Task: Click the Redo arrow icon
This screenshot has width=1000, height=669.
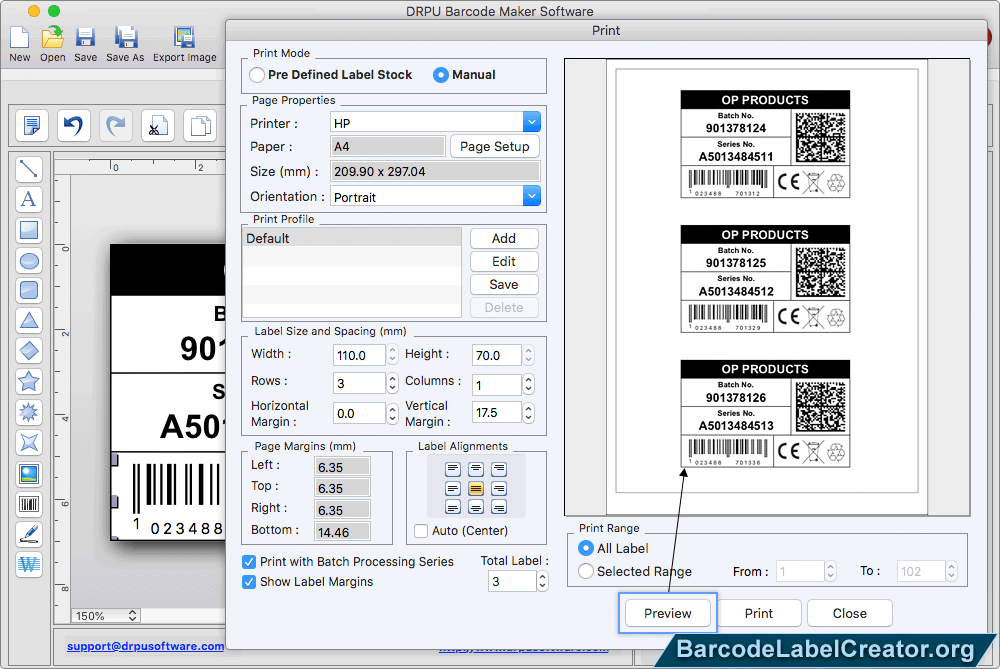Action: (x=115, y=125)
